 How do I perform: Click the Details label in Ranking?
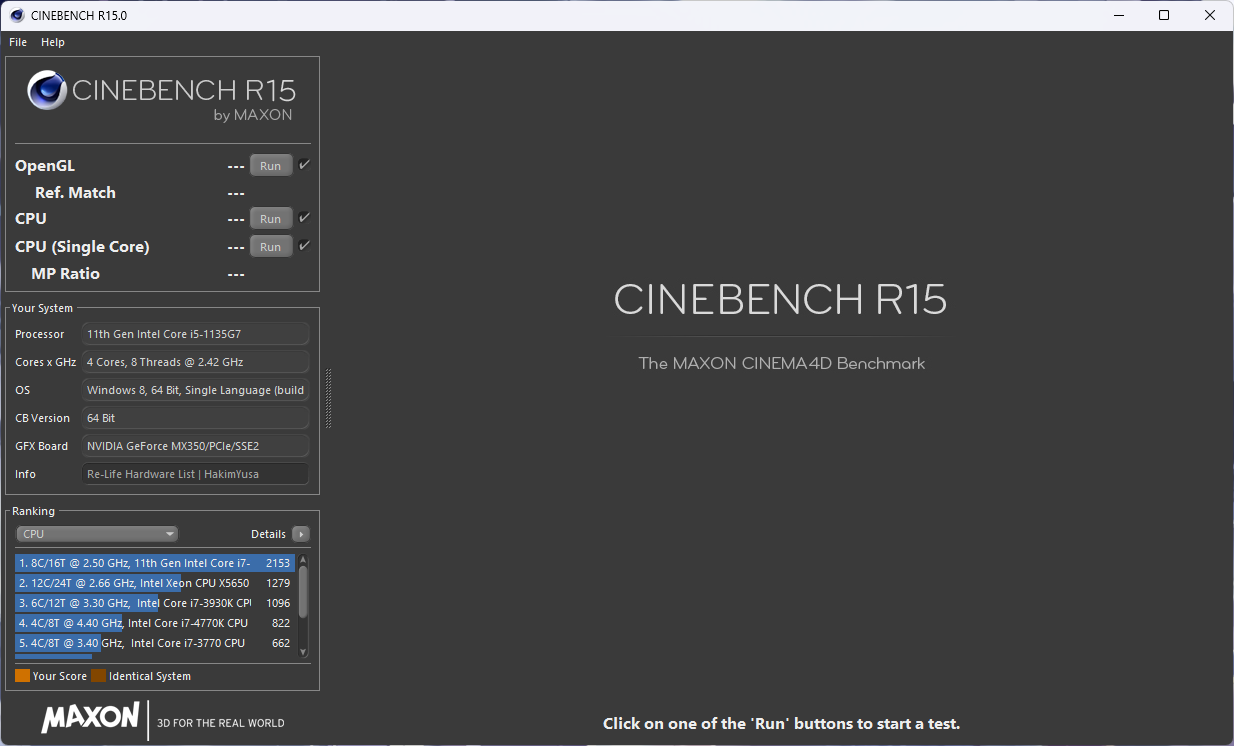click(268, 534)
